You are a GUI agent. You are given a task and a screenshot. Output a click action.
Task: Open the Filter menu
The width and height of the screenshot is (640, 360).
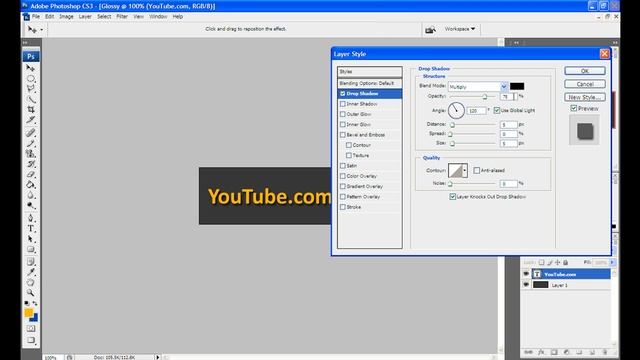[x=122, y=17]
